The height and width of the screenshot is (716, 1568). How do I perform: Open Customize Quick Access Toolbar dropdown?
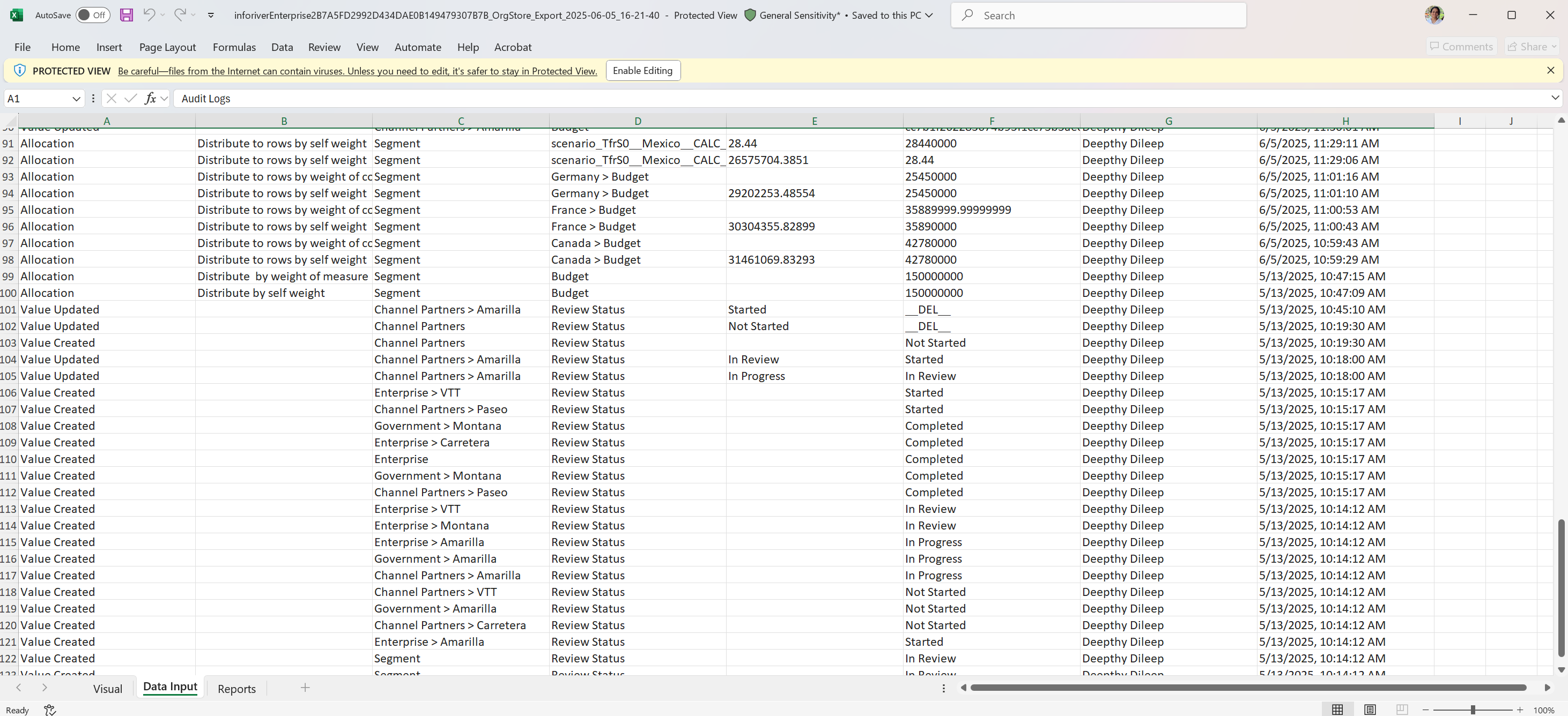coord(211,15)
